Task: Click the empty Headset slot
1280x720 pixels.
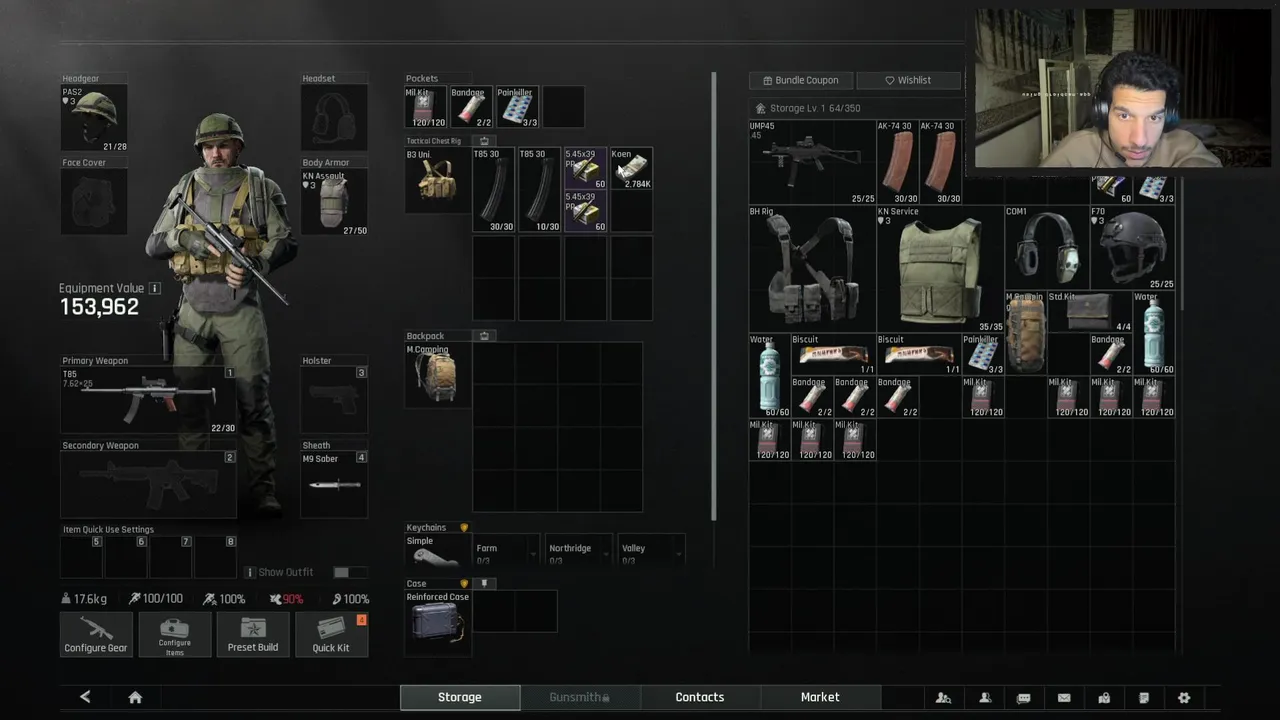Action: (x=334, y=119)
